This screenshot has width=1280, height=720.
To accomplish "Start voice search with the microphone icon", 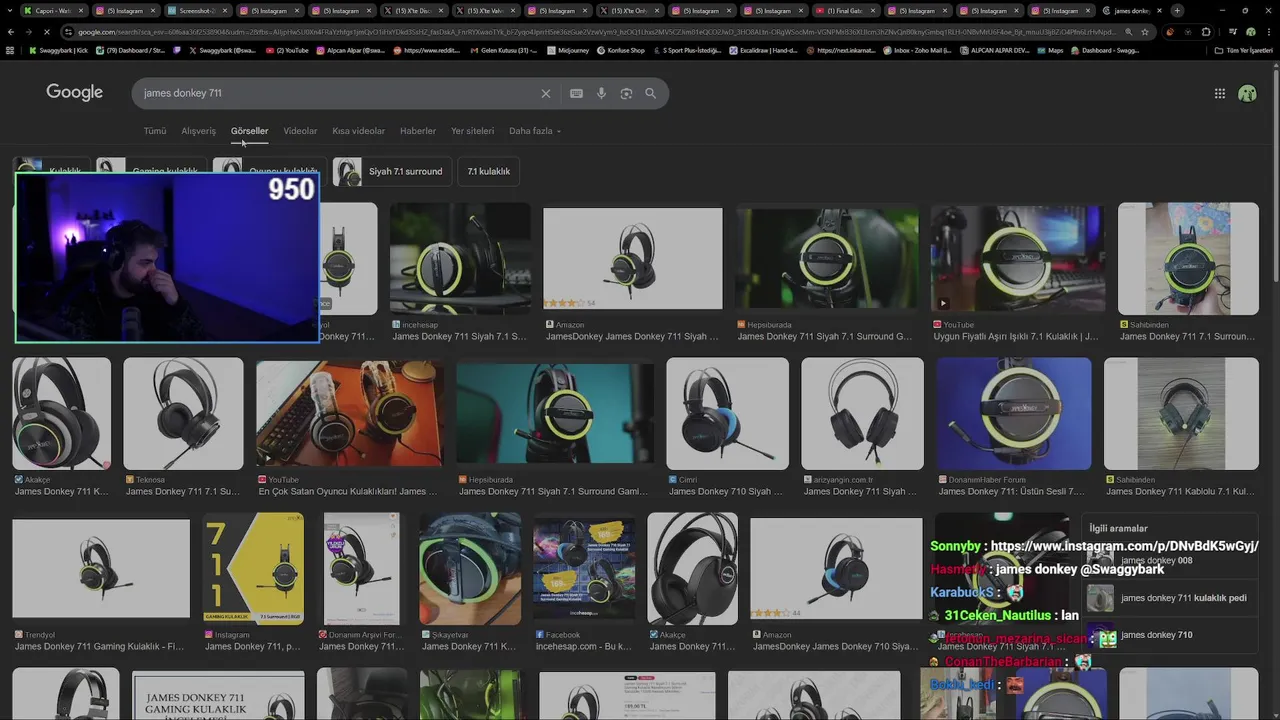I will pos(601,93).
